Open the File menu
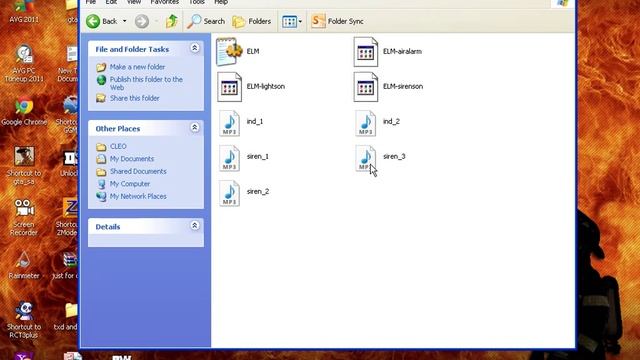The image size is (640, 360). (91, 2)
